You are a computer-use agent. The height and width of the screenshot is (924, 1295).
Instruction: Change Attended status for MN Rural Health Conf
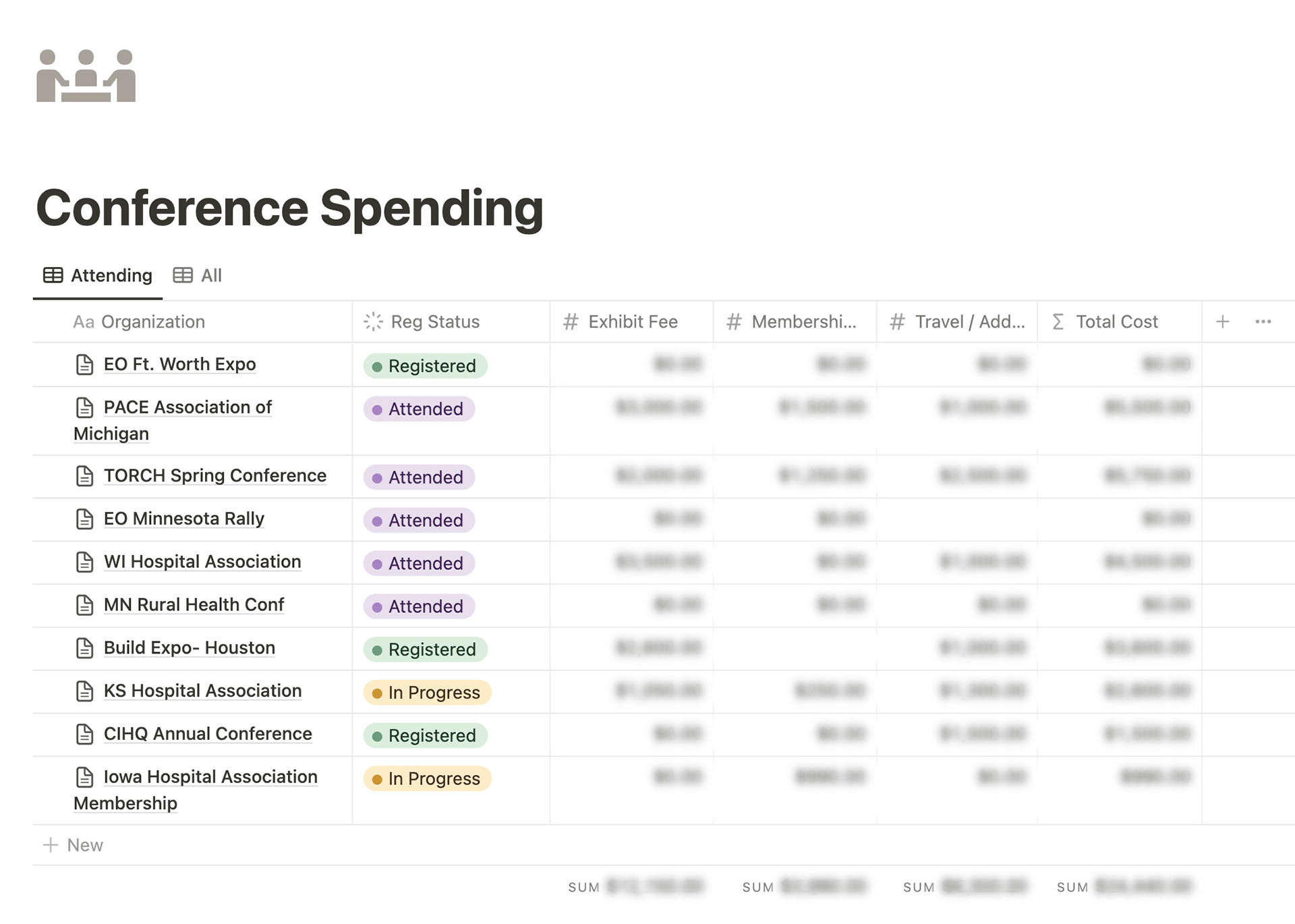tap(419, 606)
